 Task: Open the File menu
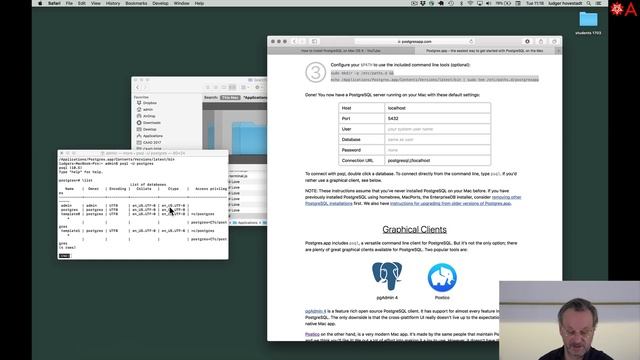(x=69, y=3)
